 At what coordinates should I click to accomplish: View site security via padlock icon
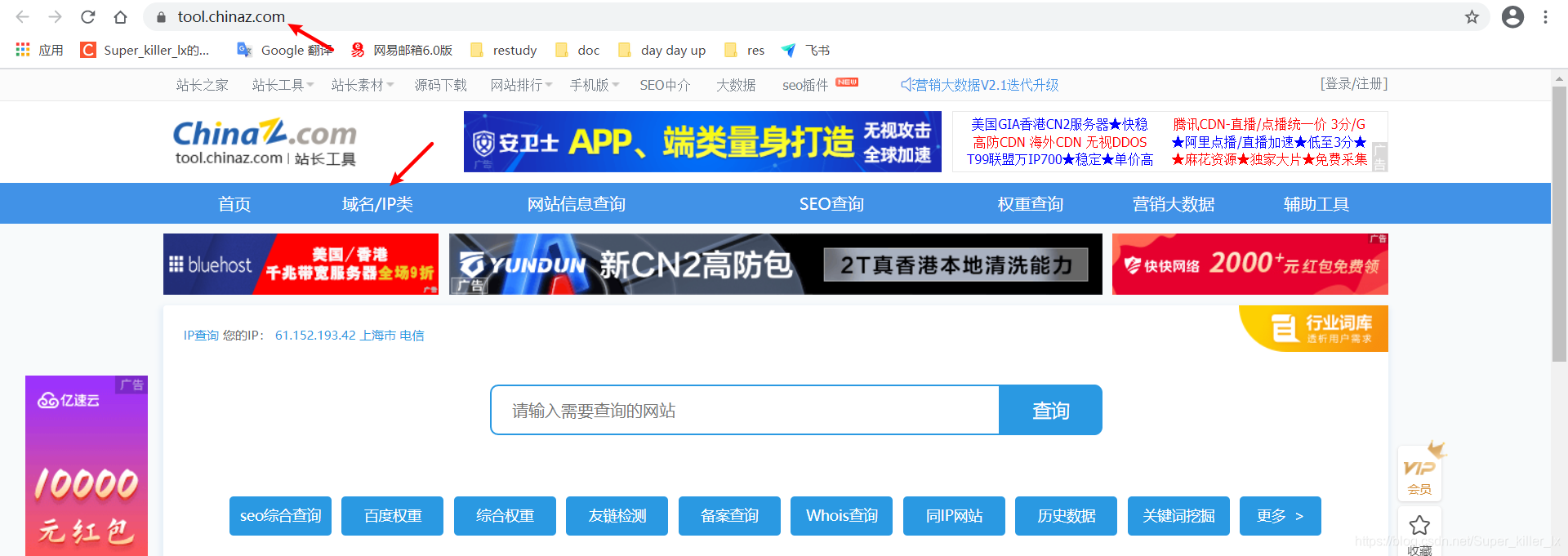161,17
